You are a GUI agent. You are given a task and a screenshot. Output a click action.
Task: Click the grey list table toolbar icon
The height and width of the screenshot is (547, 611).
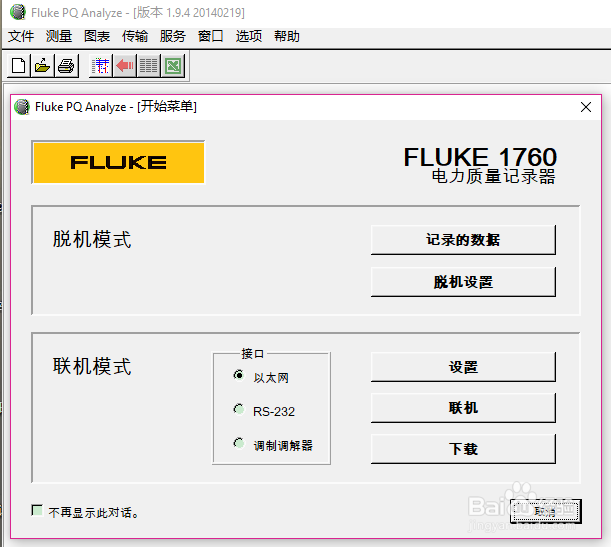pos(148,65)
